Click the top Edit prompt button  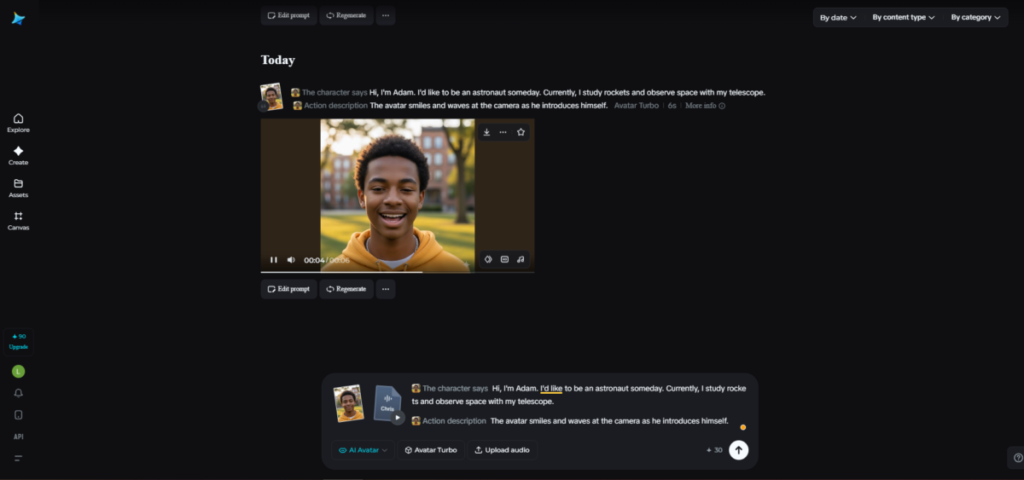point(289,15)
